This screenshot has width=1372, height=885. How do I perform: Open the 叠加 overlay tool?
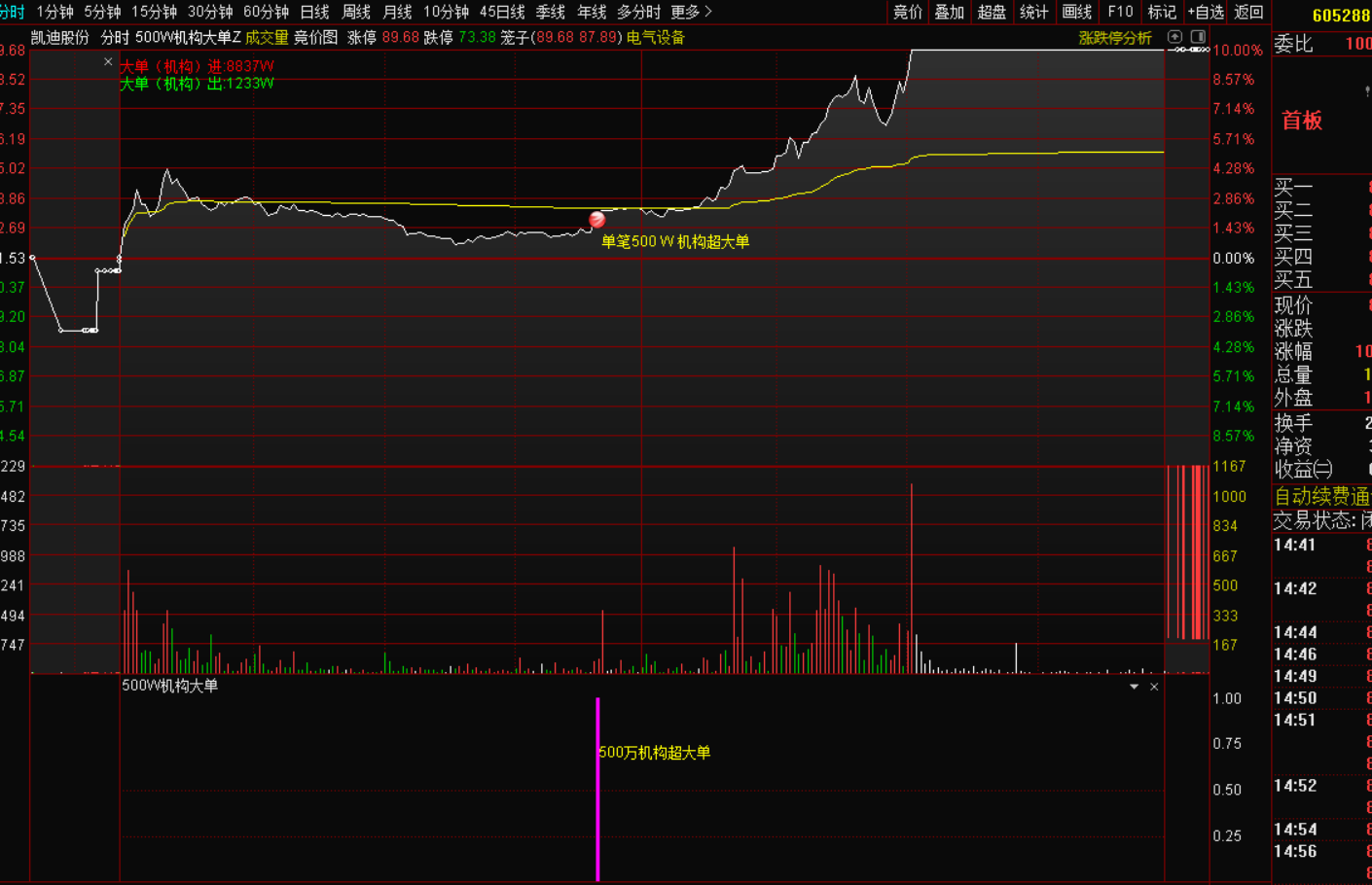tap(949, 12)
